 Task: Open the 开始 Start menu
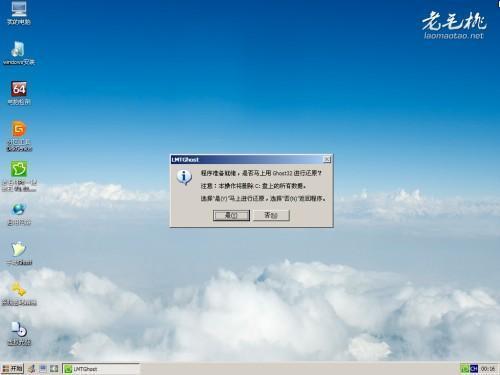(x=12, y=369)
